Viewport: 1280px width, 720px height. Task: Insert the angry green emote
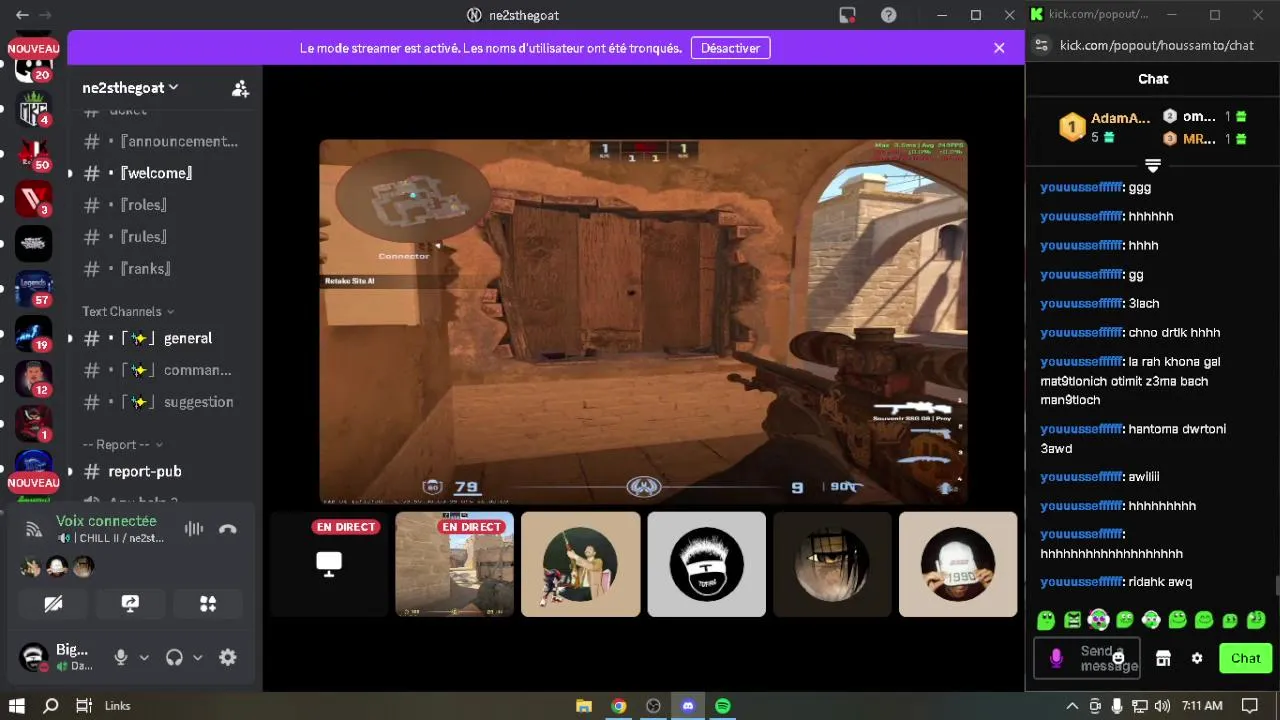click(1072, 620)
